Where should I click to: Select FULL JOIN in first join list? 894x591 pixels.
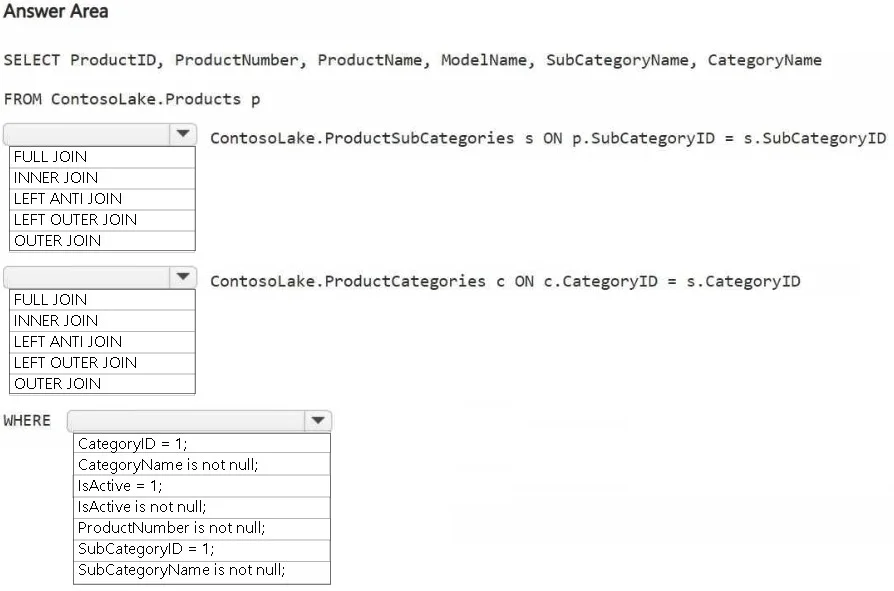coord(103,157)
